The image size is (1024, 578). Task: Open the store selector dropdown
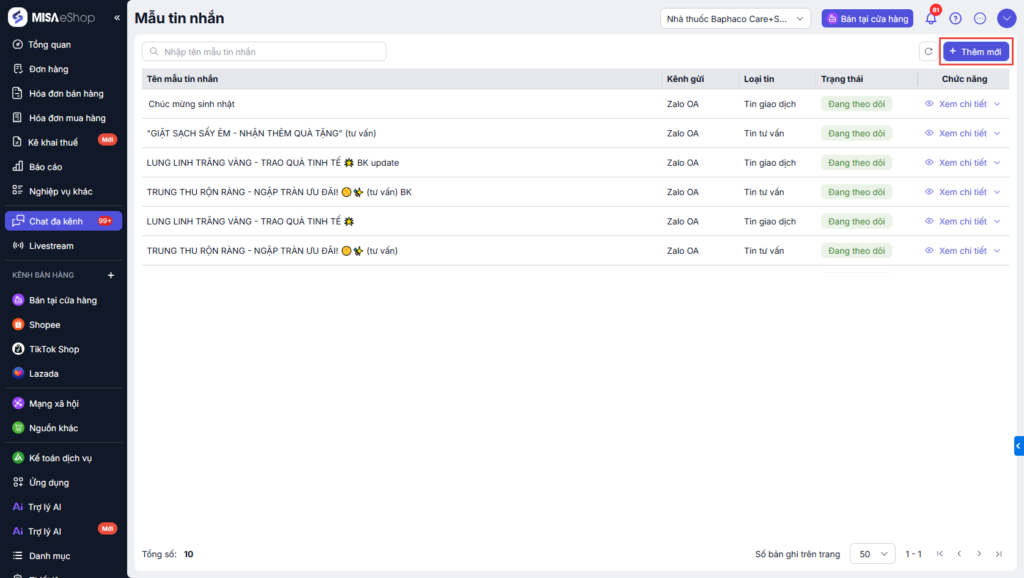point(735,18)
